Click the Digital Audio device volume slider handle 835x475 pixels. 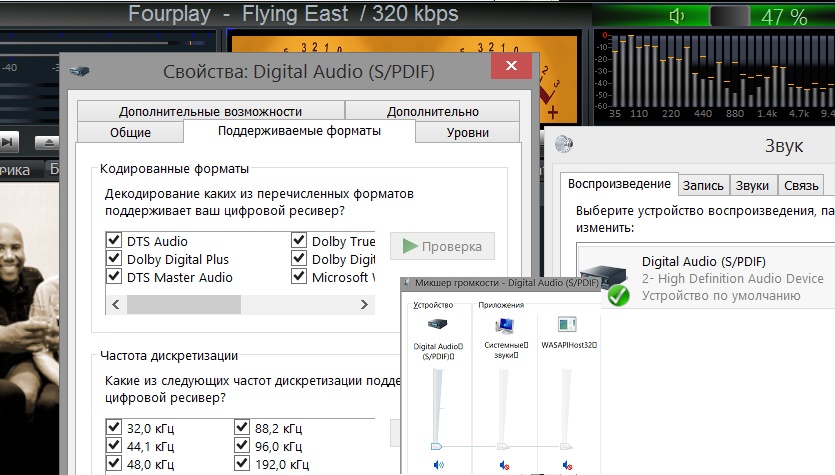coord(437,446)
